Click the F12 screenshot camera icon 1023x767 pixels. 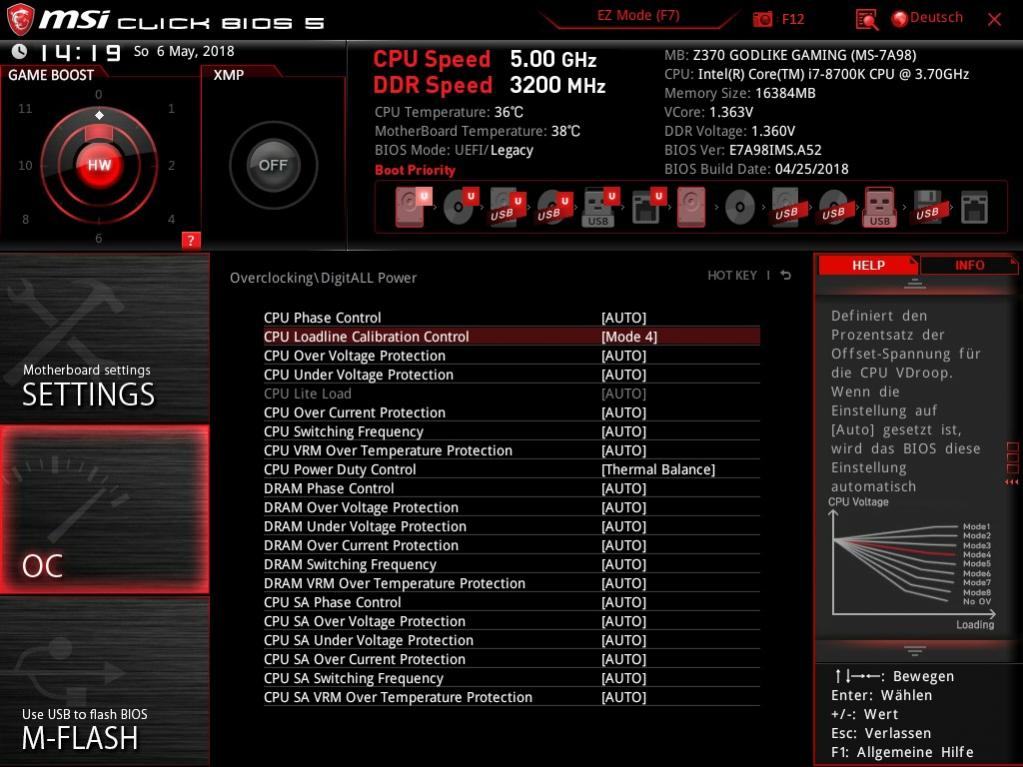(762, 19)
